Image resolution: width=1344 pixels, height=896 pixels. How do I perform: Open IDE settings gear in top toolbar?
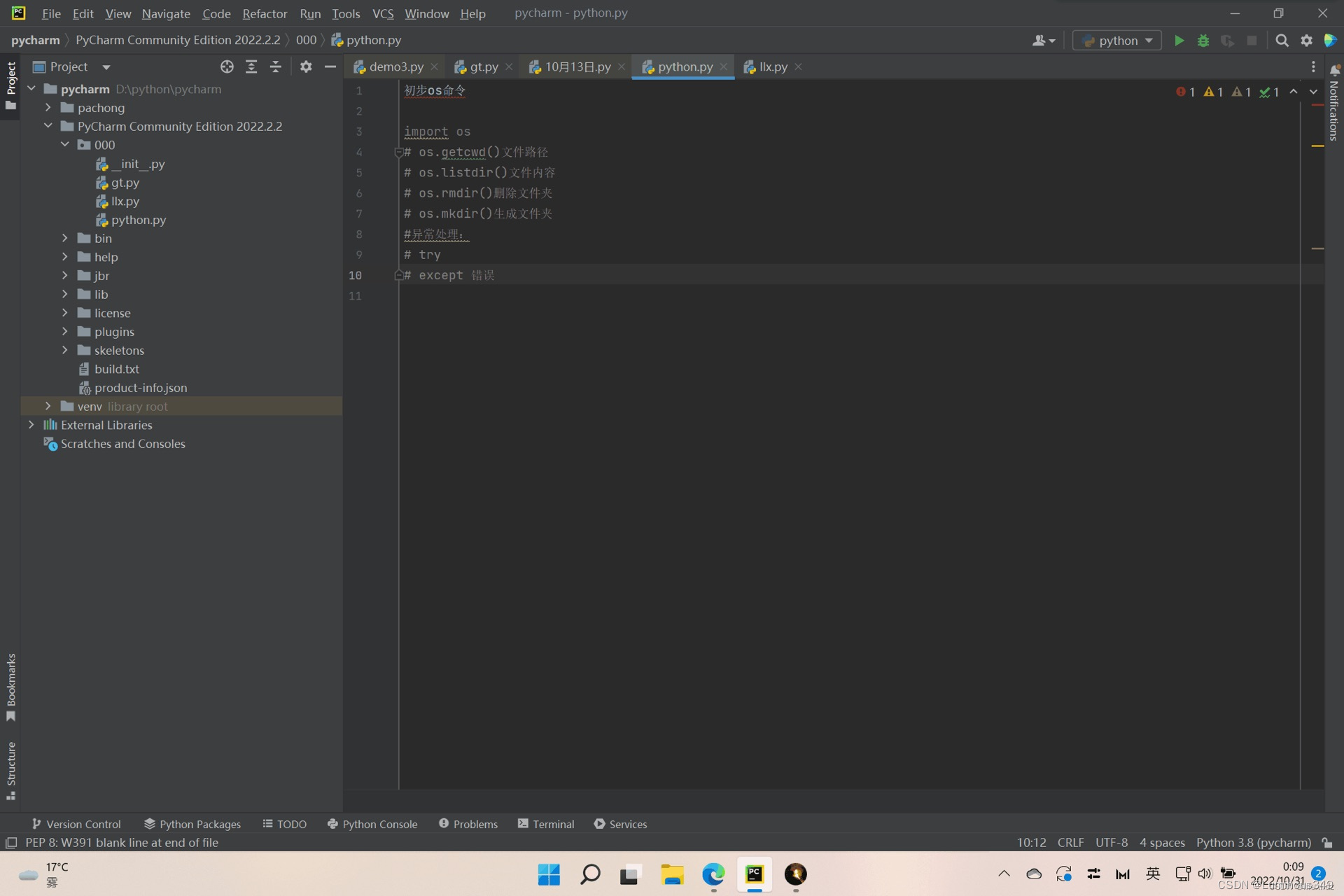pyautogui.click(x=1306, y=41)
